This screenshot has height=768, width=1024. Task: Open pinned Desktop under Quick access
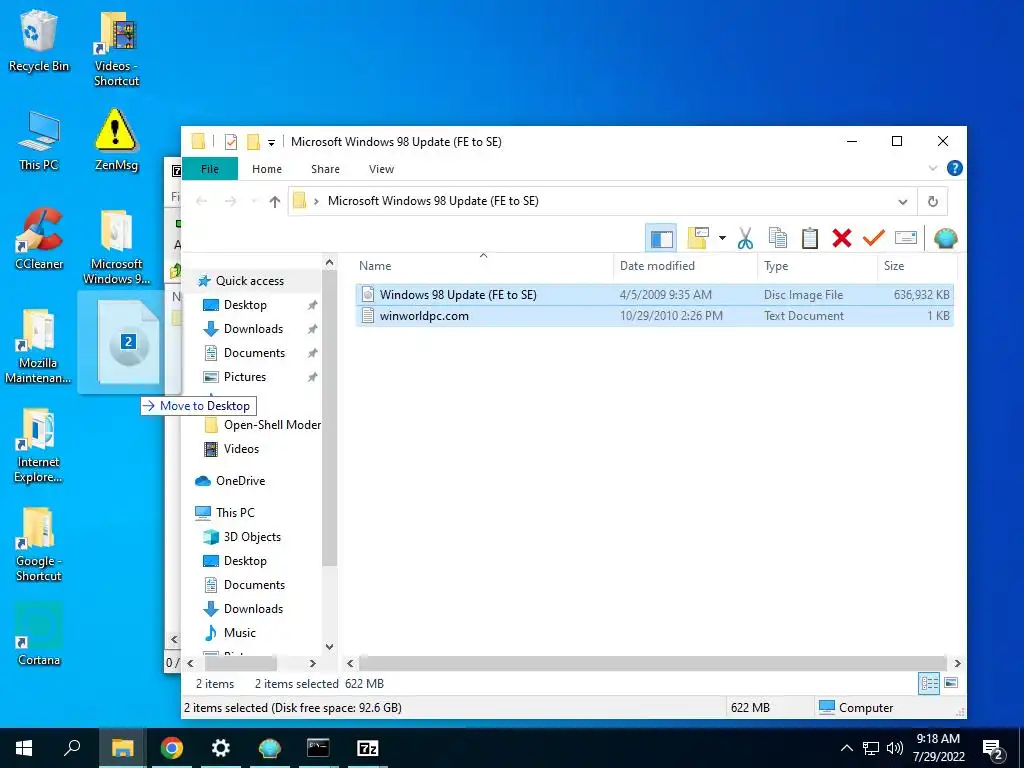[x=245, y=305]
